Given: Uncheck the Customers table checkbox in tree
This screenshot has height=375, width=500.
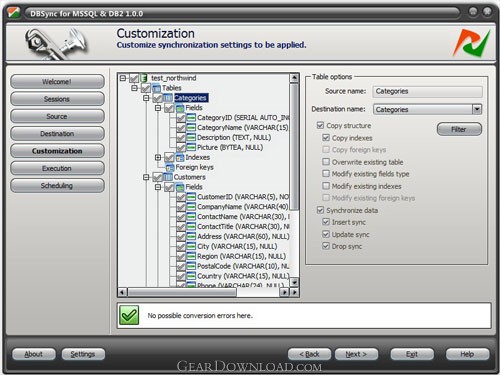Looking at the screenshot, I should pyautogui.click(x=157, y=177).
